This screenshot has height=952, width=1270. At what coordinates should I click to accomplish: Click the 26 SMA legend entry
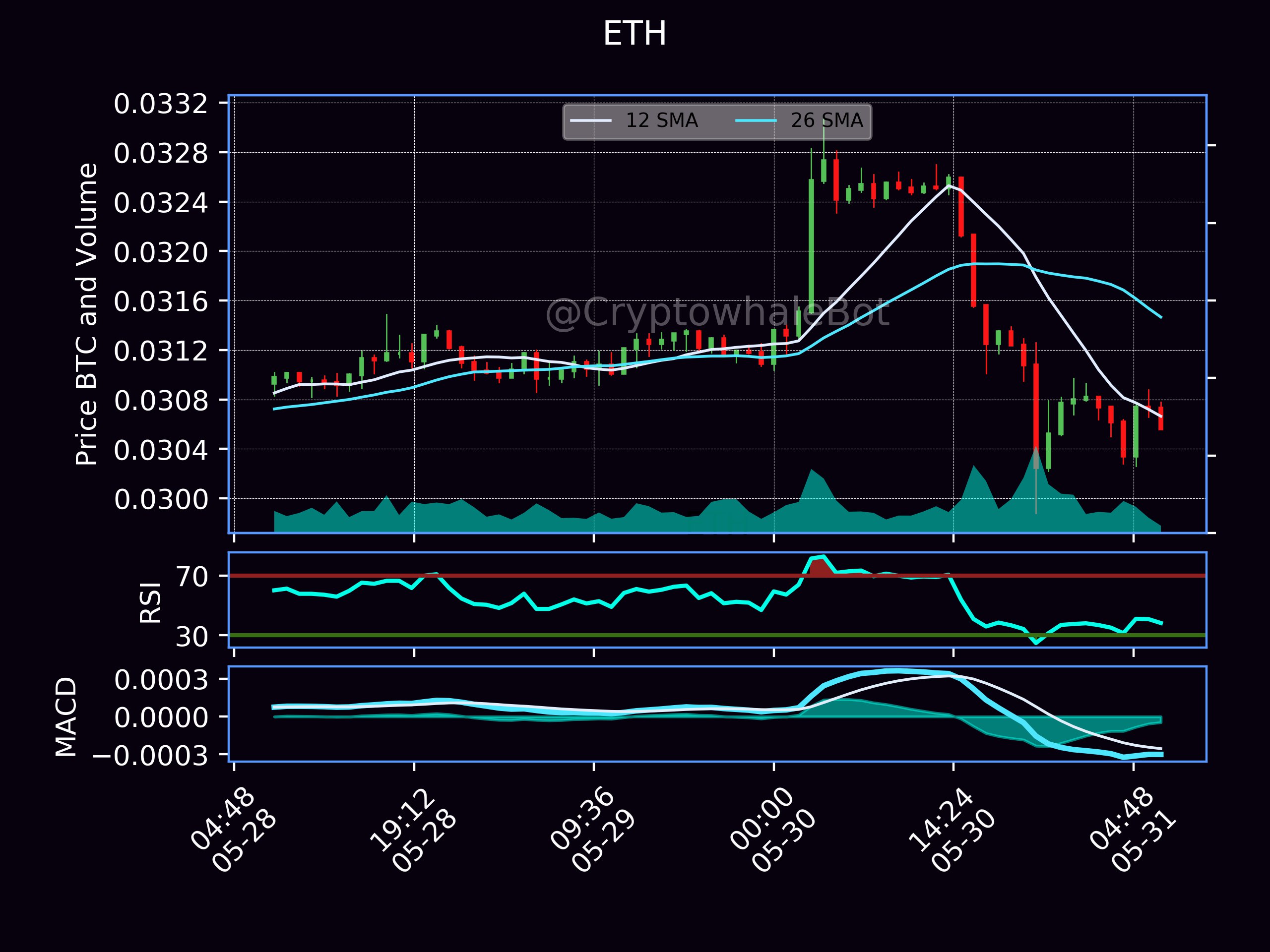pos(799,120)
